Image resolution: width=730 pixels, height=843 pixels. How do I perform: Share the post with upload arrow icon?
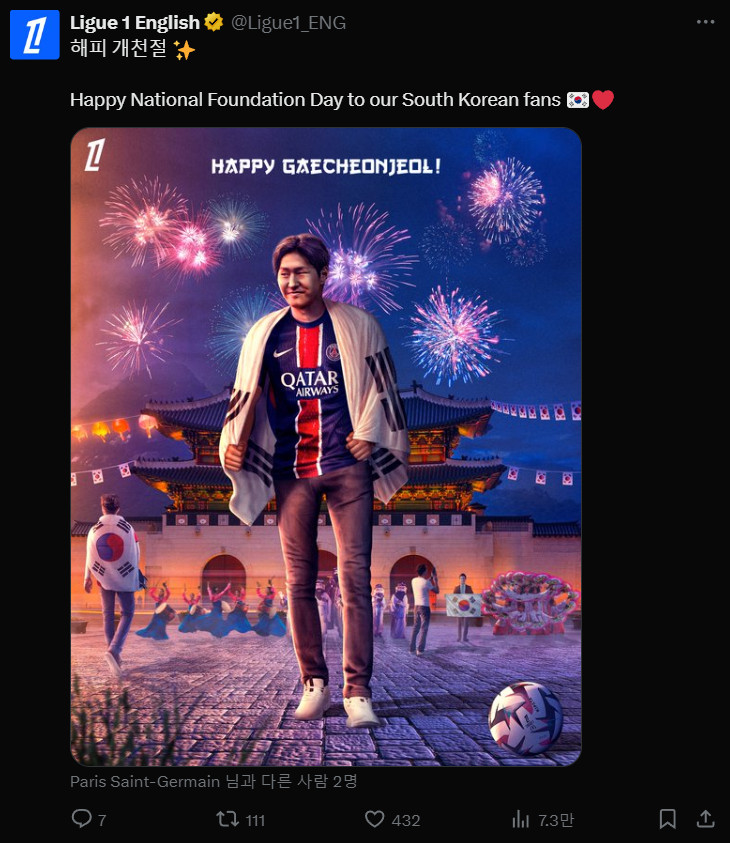[705, 819]
